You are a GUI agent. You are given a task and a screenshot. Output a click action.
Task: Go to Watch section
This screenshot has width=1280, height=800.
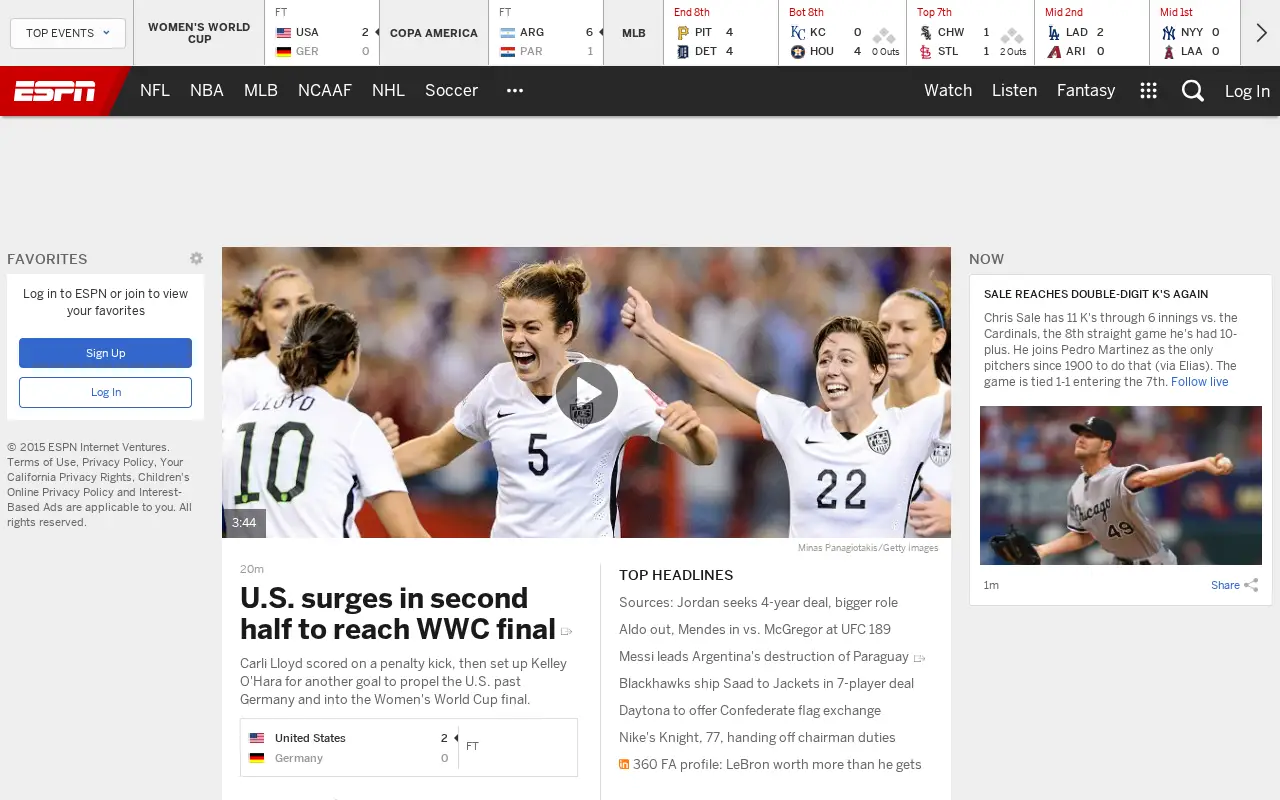click(948, 91)
